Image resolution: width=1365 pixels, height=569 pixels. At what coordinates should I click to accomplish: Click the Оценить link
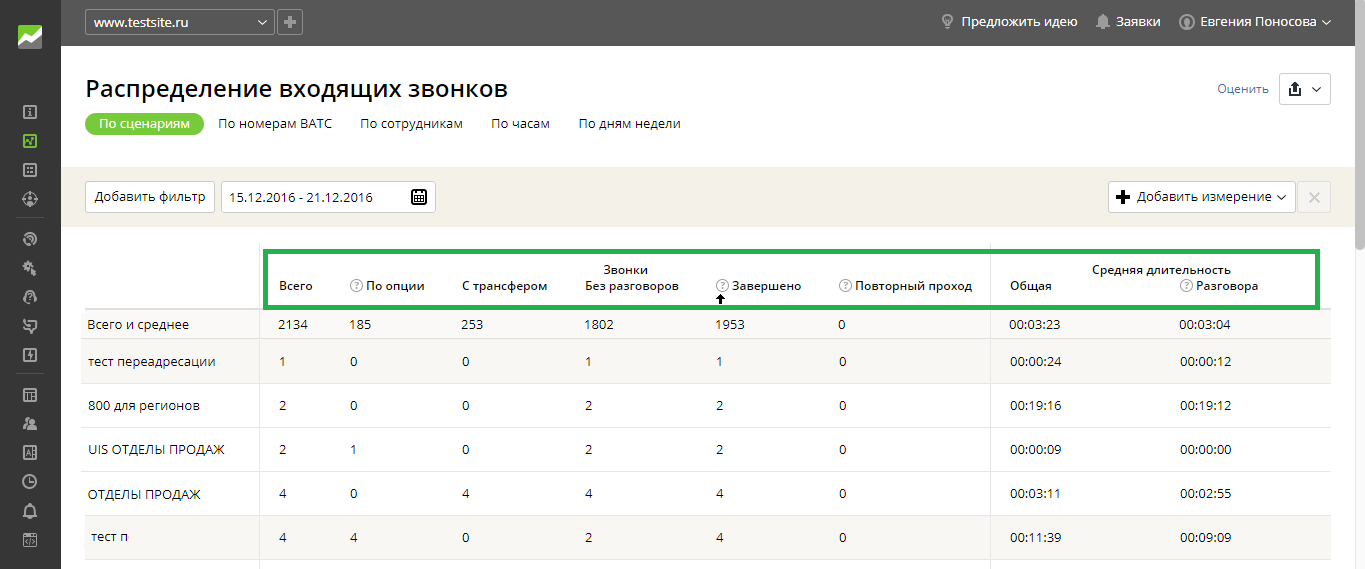[x=1242, y=89]
